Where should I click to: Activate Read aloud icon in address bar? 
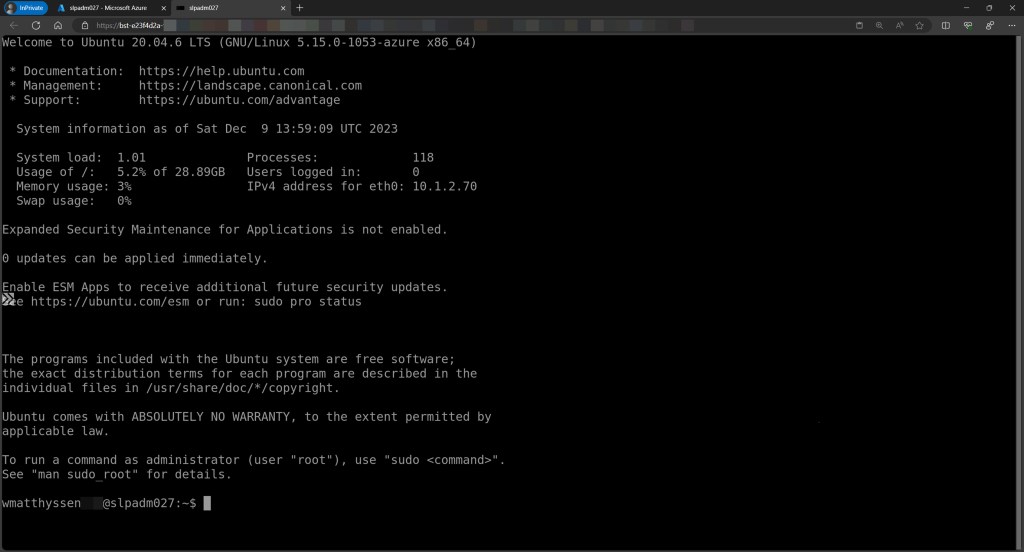tap(900, 25)
